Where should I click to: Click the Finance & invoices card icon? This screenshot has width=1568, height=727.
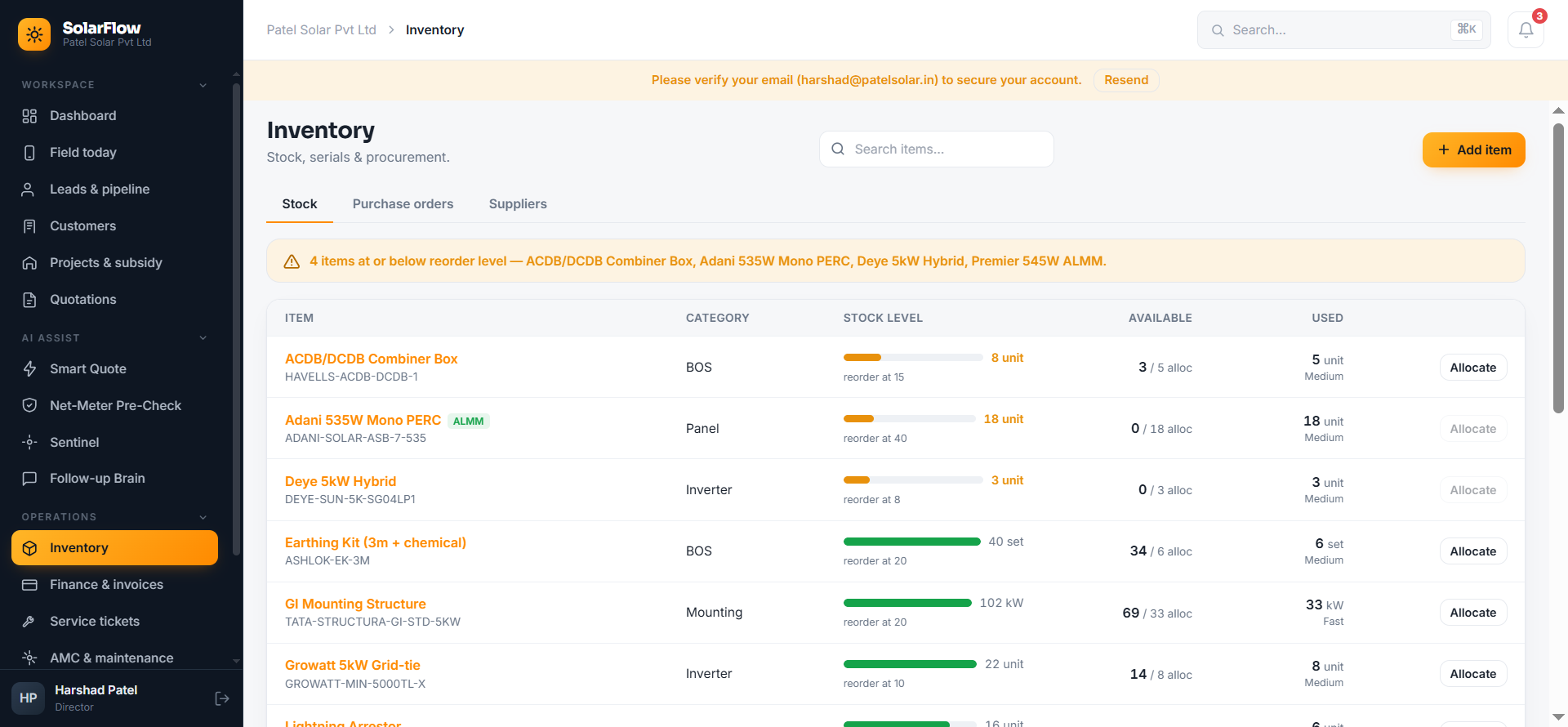click(29, 585)
